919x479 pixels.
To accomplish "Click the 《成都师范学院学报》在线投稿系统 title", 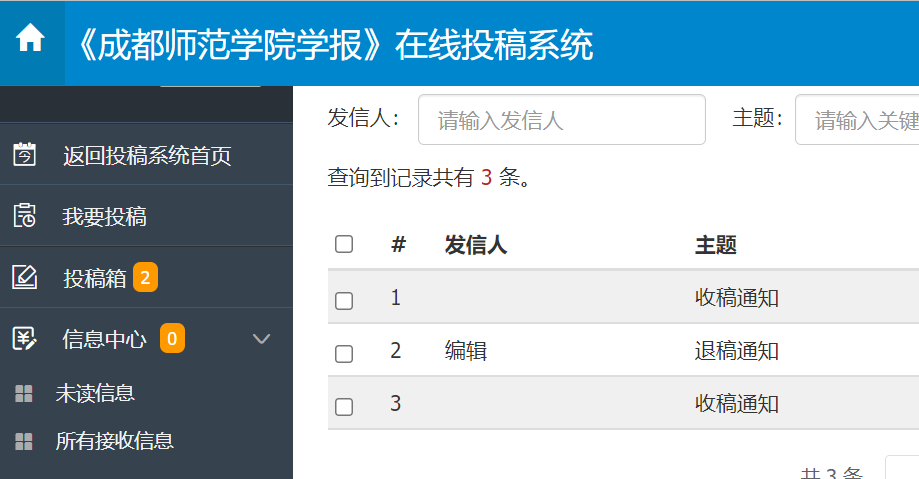I will tap(333, 45).
